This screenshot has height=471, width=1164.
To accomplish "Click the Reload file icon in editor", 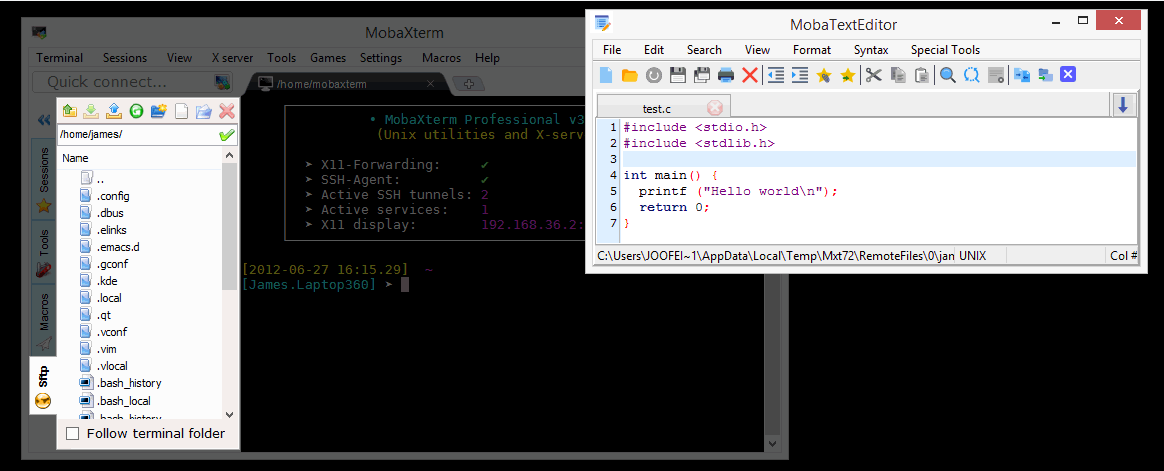I will 653,75.
